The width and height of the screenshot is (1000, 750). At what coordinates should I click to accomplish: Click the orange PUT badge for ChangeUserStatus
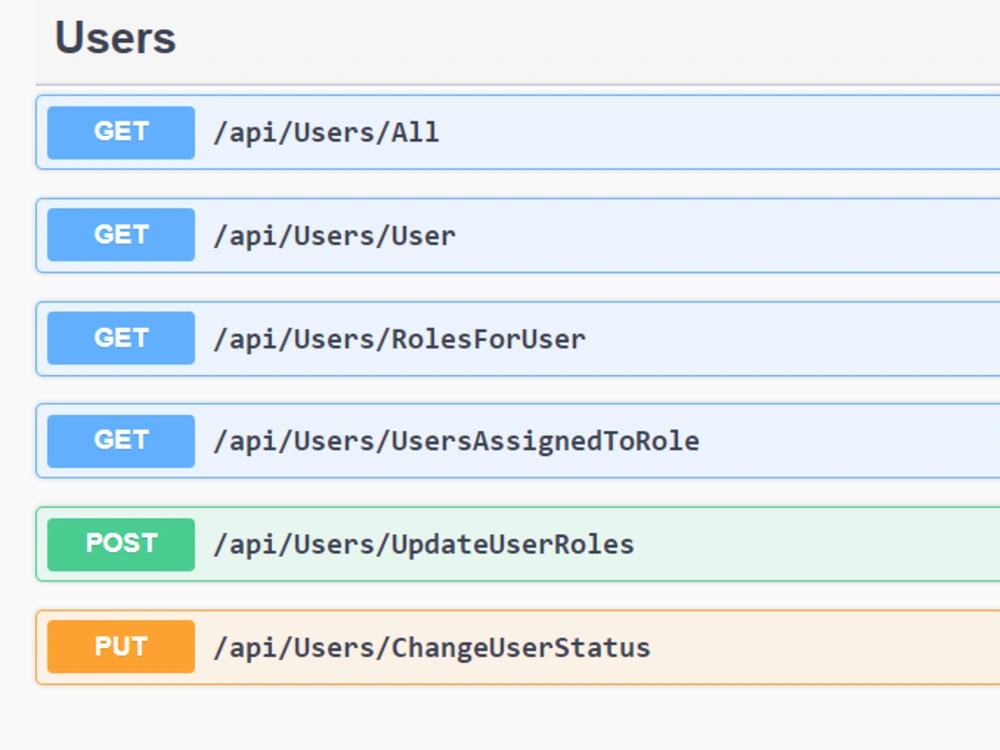click(121, 647)
